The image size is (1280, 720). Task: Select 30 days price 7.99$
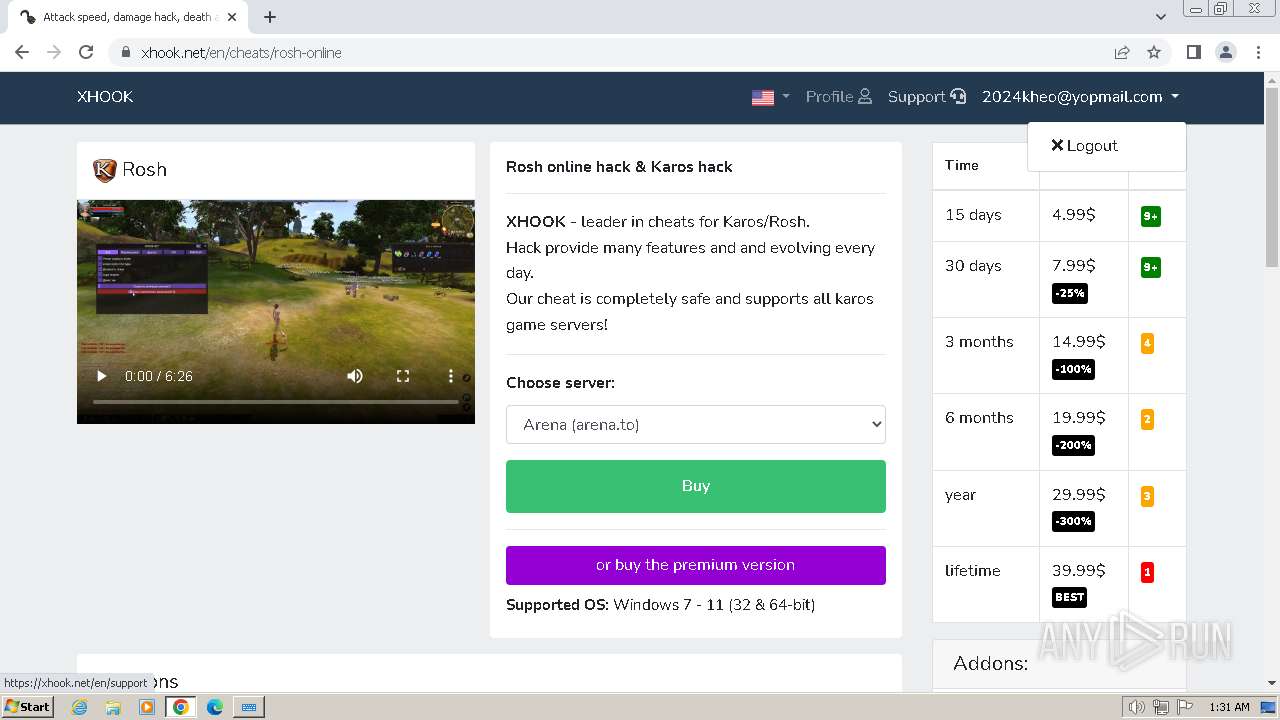point(1074,266)
